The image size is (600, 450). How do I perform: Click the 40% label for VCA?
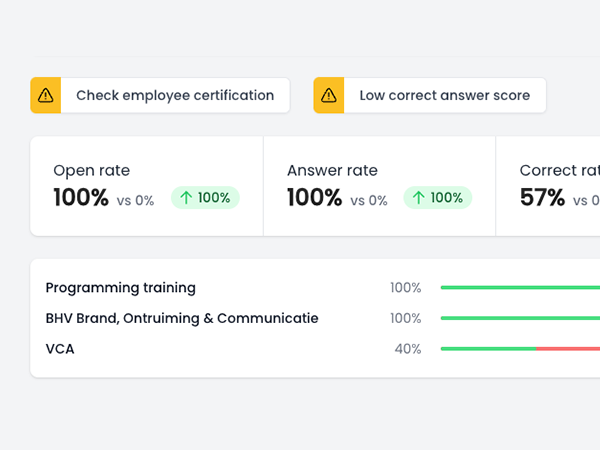[407, 349]
